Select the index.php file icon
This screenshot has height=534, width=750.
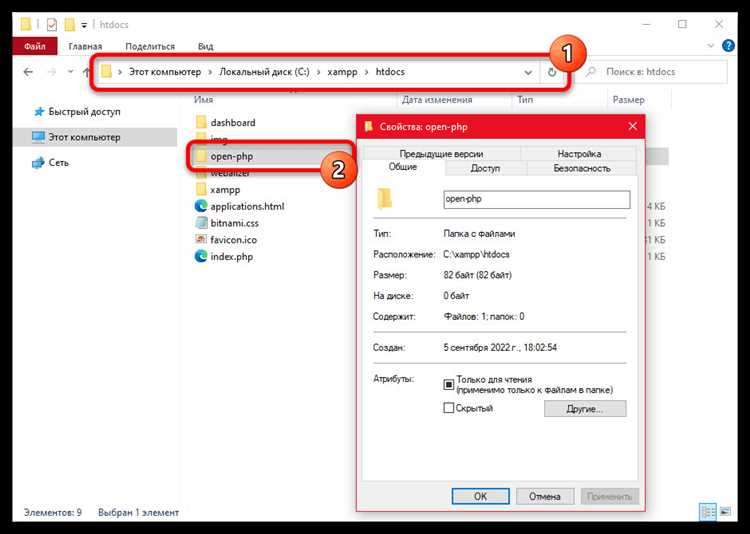pos(201,256)
